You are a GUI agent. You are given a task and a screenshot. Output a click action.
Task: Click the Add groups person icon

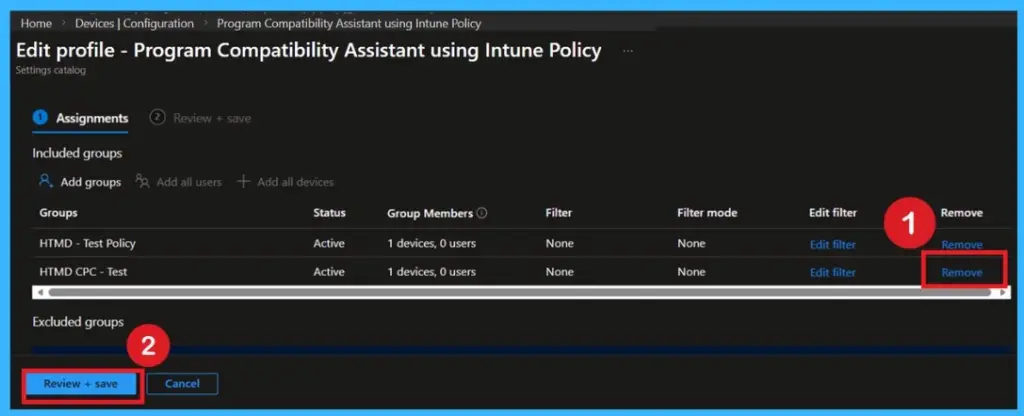(x=45, y=182)
